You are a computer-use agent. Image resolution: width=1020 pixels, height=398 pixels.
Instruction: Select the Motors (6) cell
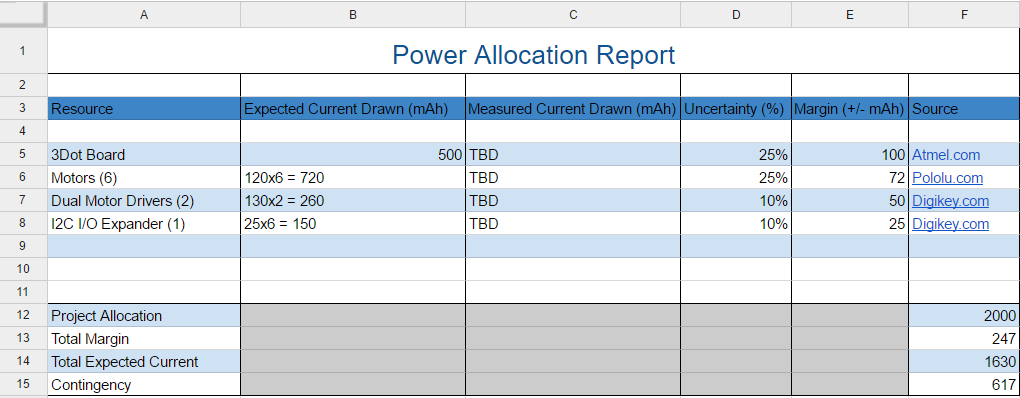tap(144, 178)
